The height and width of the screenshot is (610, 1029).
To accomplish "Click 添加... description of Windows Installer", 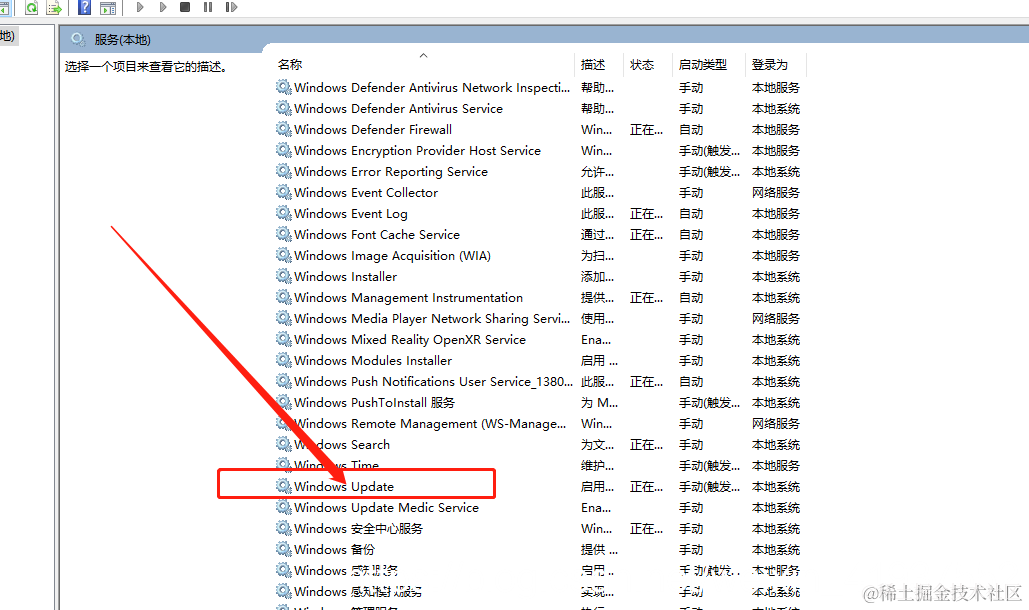I will 598,277.
